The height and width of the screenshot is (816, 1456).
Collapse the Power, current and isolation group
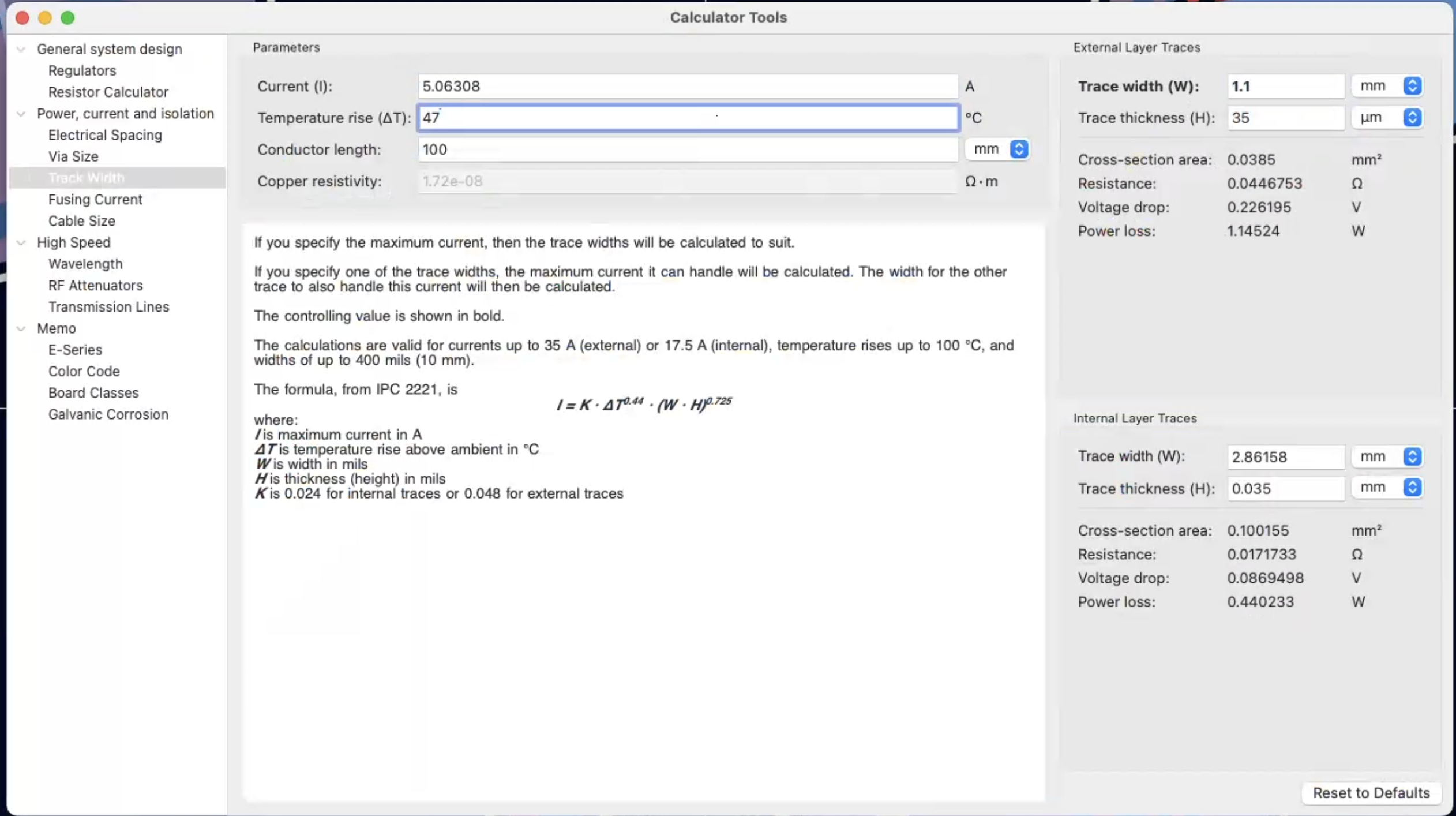[21, 114]
